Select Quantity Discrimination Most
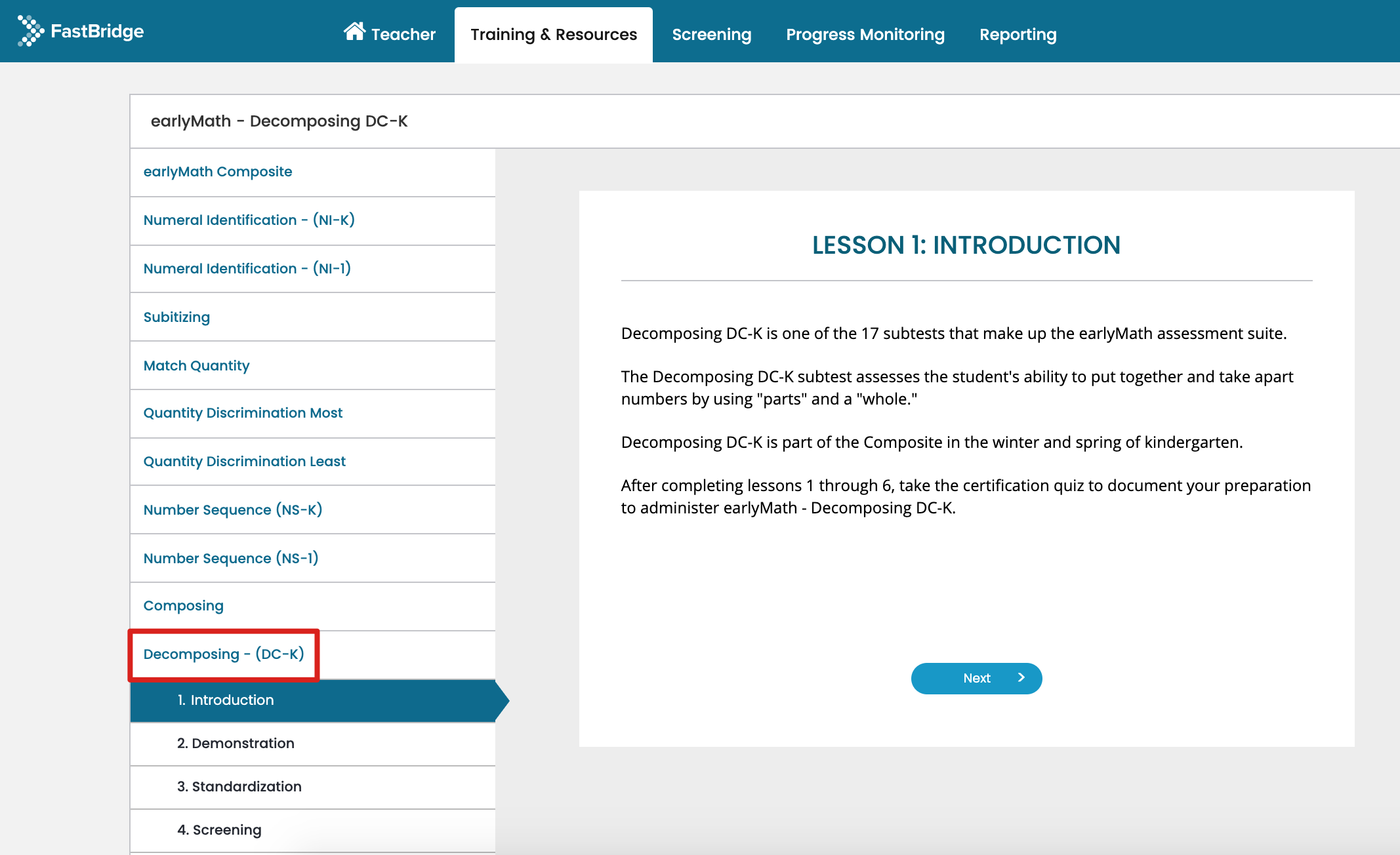This screenshot has height=855, width=1400. 312,413
